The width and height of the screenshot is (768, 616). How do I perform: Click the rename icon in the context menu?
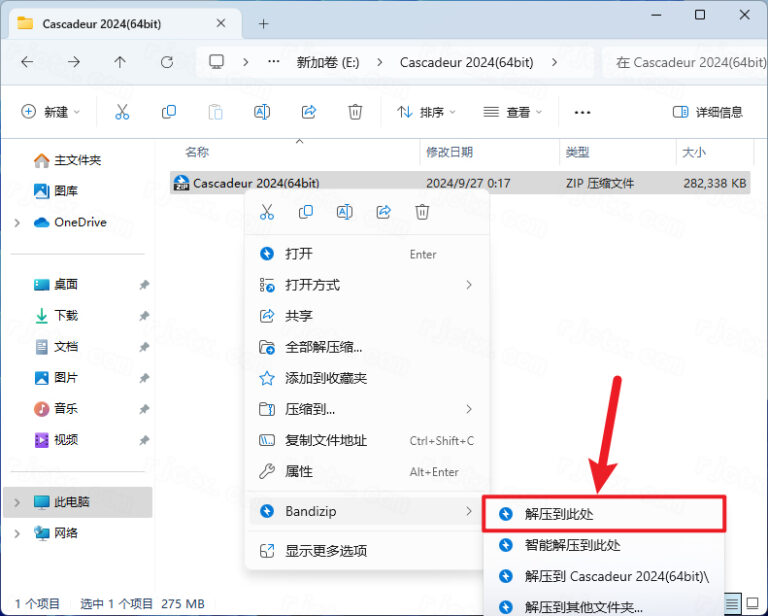click(x=344, y=212)
